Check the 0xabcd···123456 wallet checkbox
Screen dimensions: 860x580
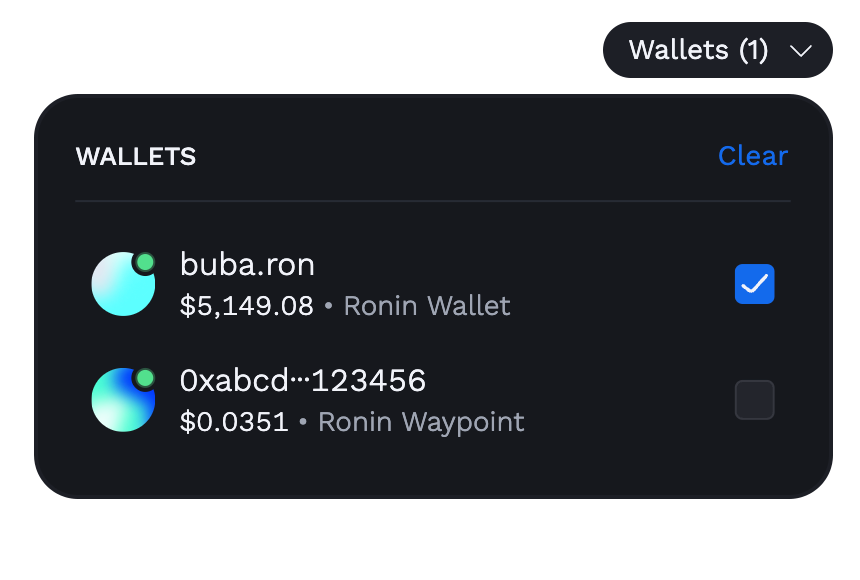754,400
